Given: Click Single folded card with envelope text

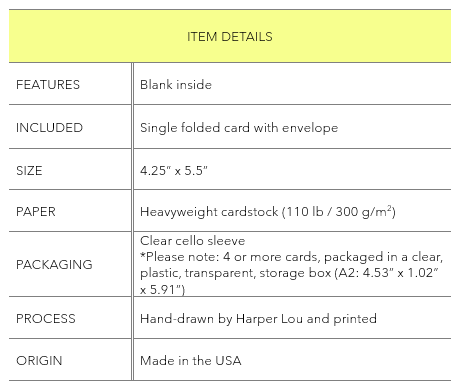Looking at the screenshot, I should coord(239,128).
